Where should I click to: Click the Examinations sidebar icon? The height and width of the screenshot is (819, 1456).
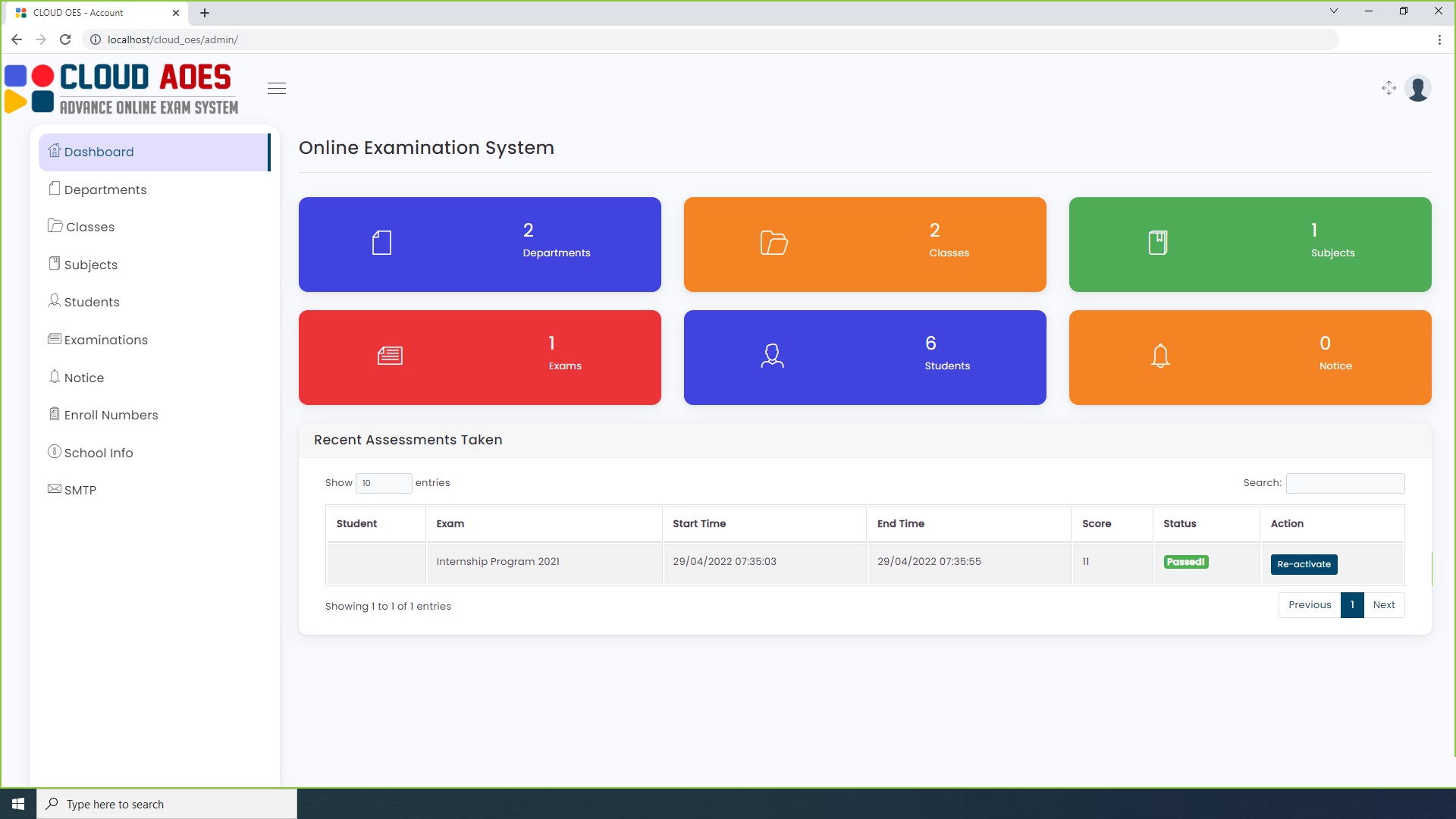point(53,339)
